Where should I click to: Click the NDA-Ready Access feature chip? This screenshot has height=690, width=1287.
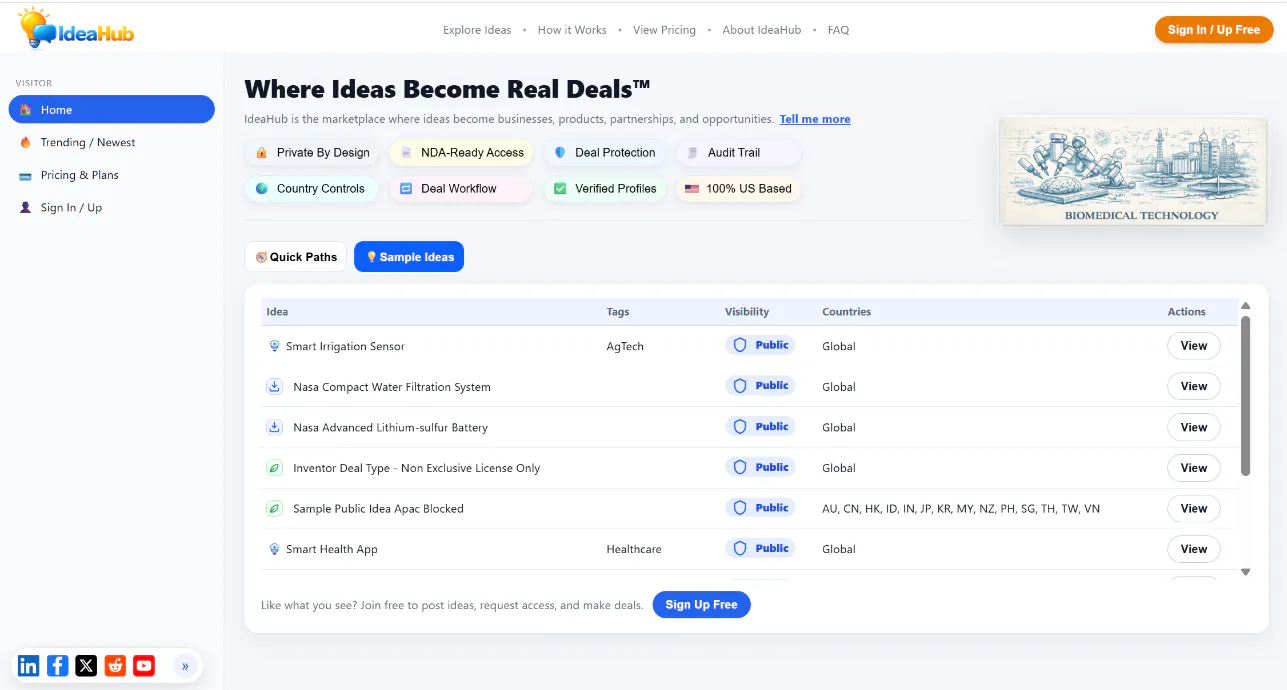[x=462, y=153]
